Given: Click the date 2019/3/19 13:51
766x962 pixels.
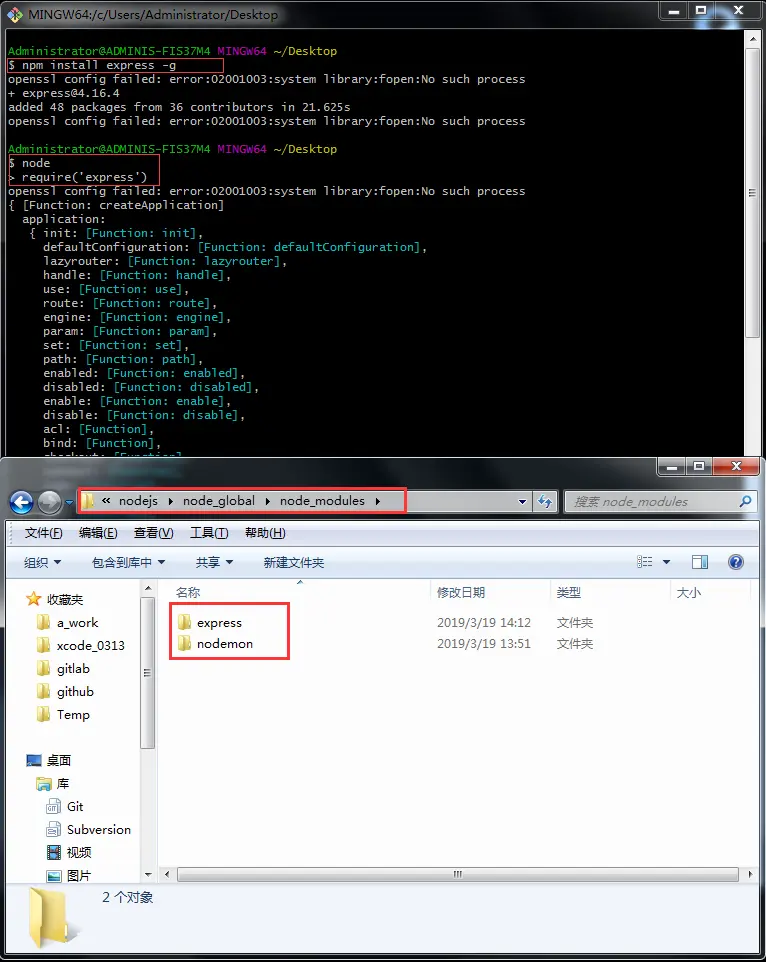Looking at the screenshot, I should 484,643.
